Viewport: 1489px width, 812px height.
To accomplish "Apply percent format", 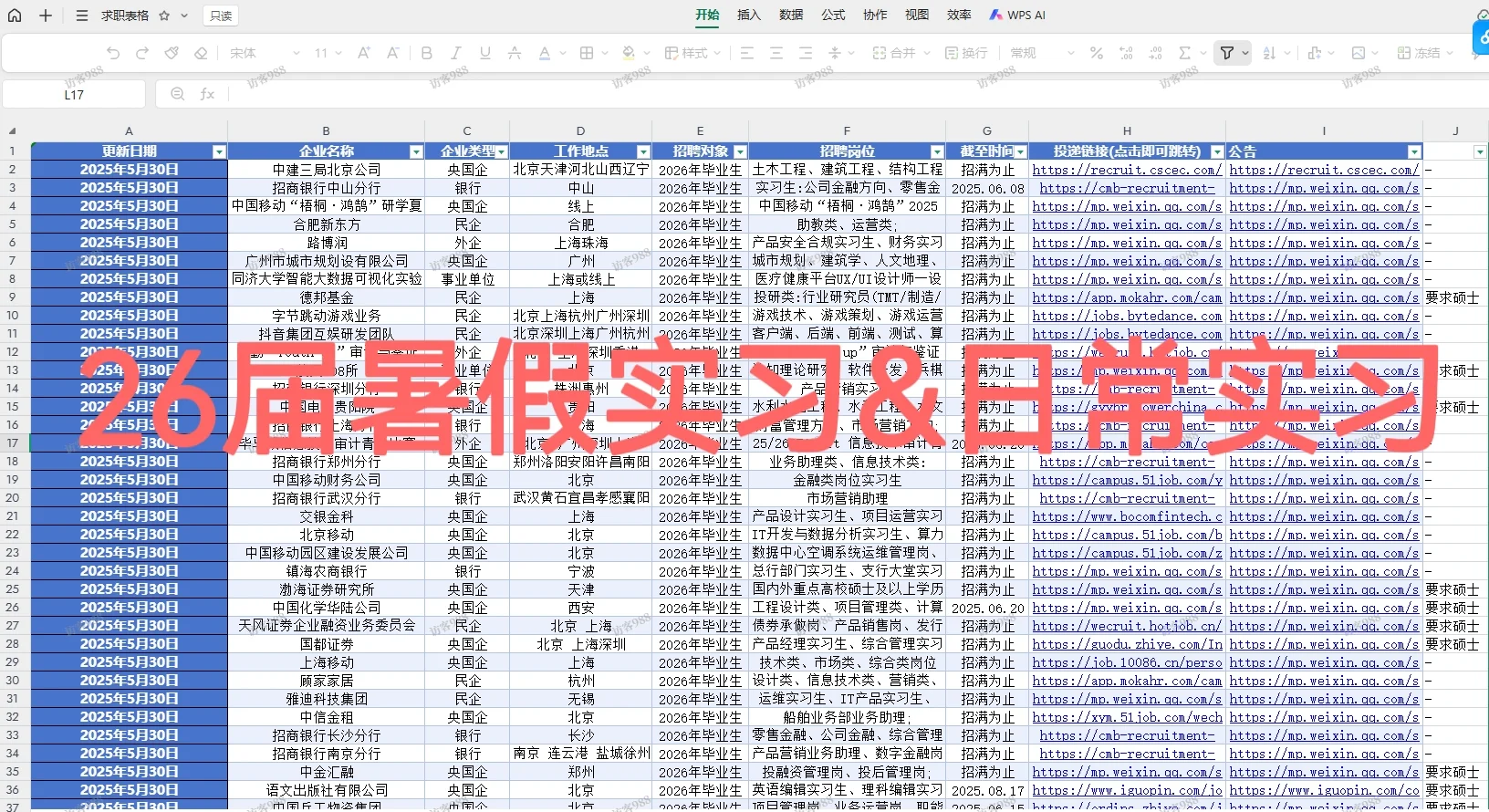I will pos(1097,53).
